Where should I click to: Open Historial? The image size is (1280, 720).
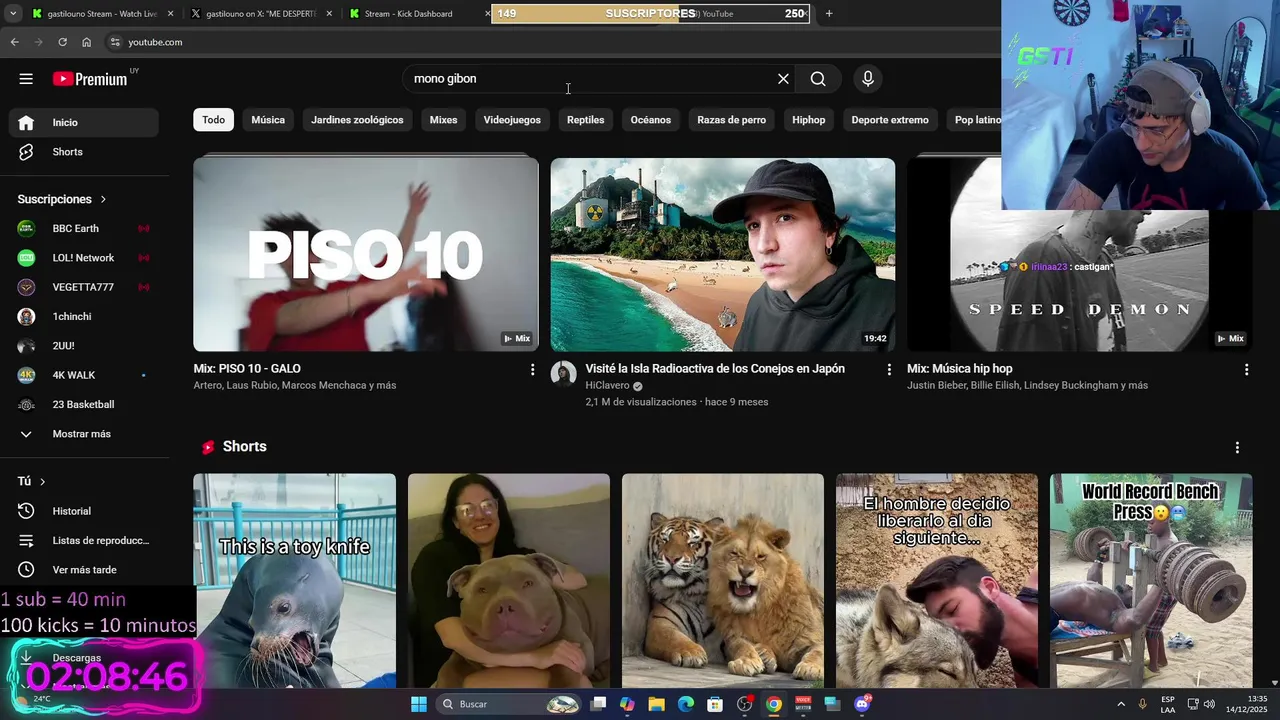click(x=84, y=511)
